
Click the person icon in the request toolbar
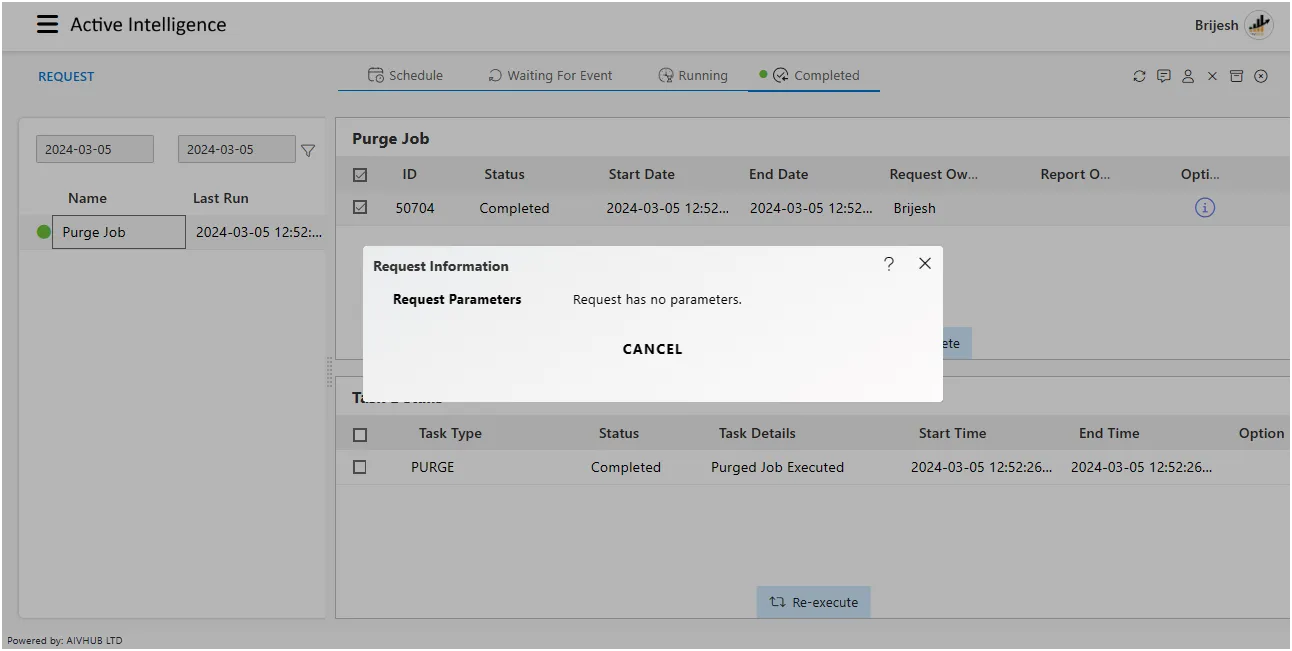point(1188,76)
